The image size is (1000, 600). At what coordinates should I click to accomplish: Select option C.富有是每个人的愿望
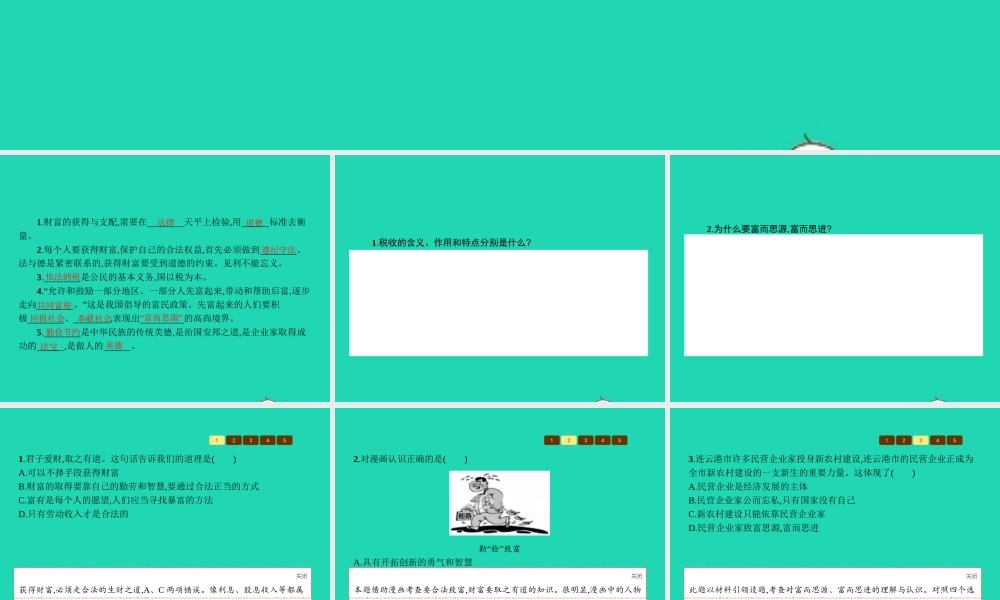116,500
